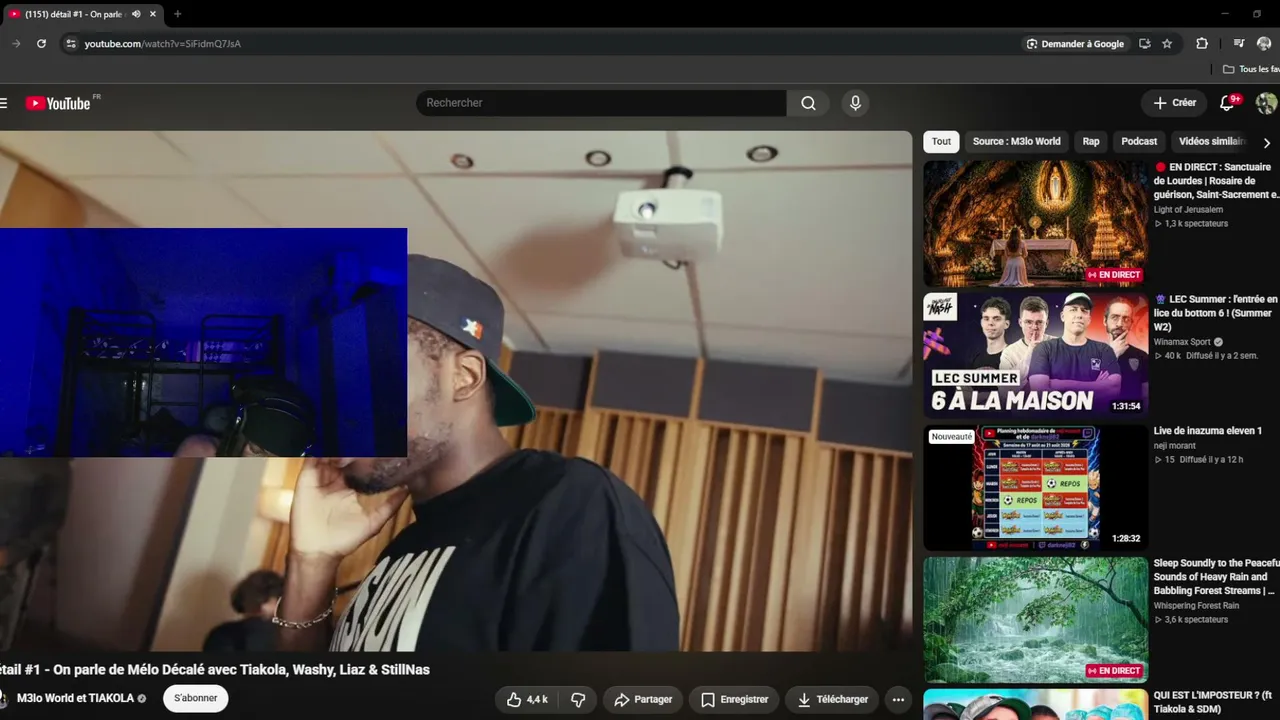Click the Rechercher search field
This screenshot has height=720, width=1280.
(601, 103)
